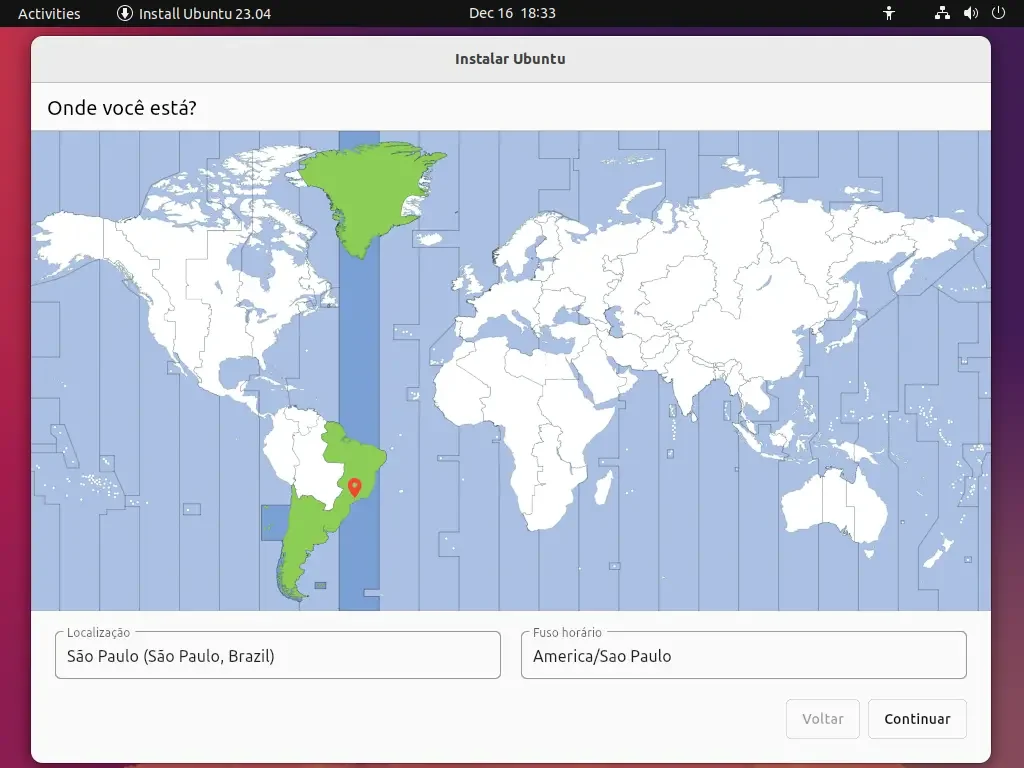Image resolution: width=1024 pixels, height=768 pixels.
Task: Click the Continuar button
Action: tap(917, 719)
